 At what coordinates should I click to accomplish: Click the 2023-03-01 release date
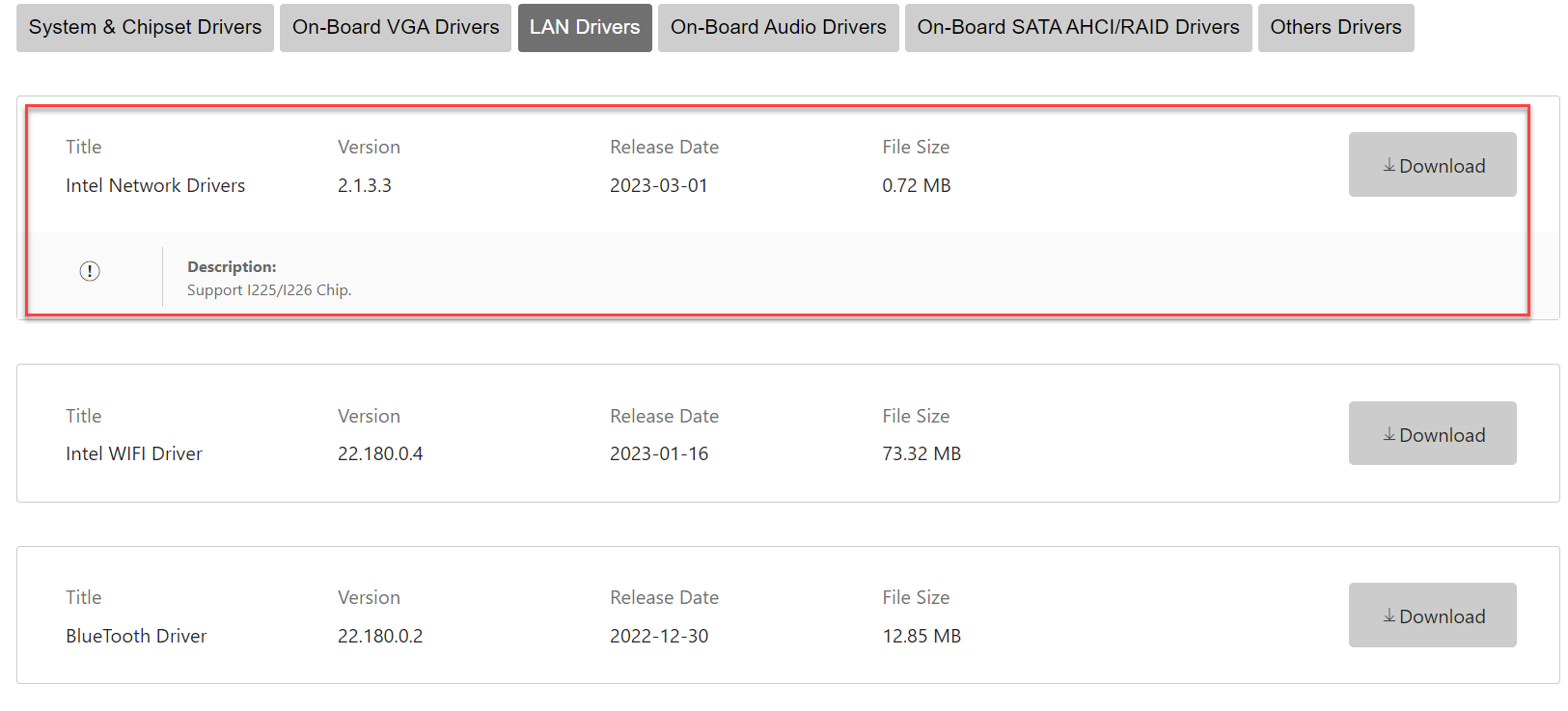(x=659, y=185)
